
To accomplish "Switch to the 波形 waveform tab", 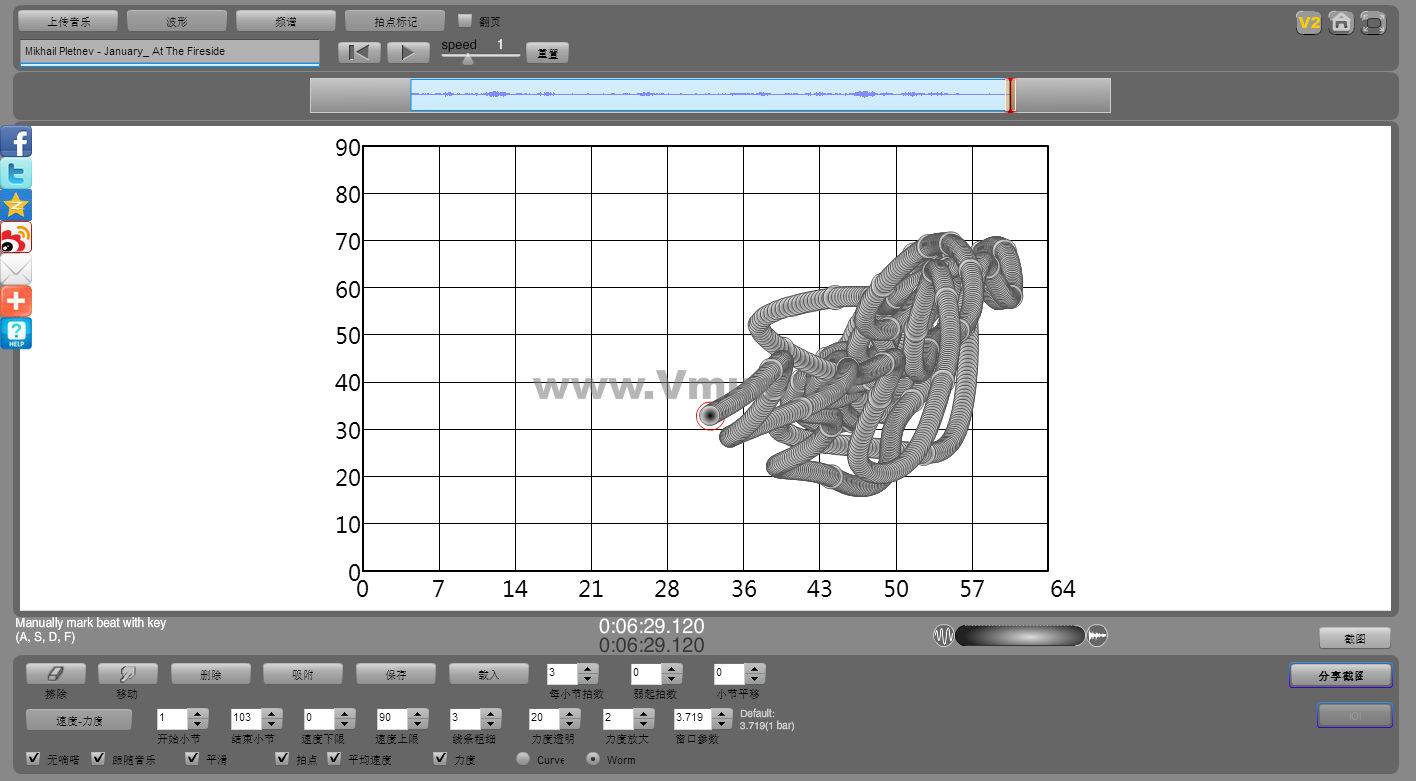I will pos(177,21).
